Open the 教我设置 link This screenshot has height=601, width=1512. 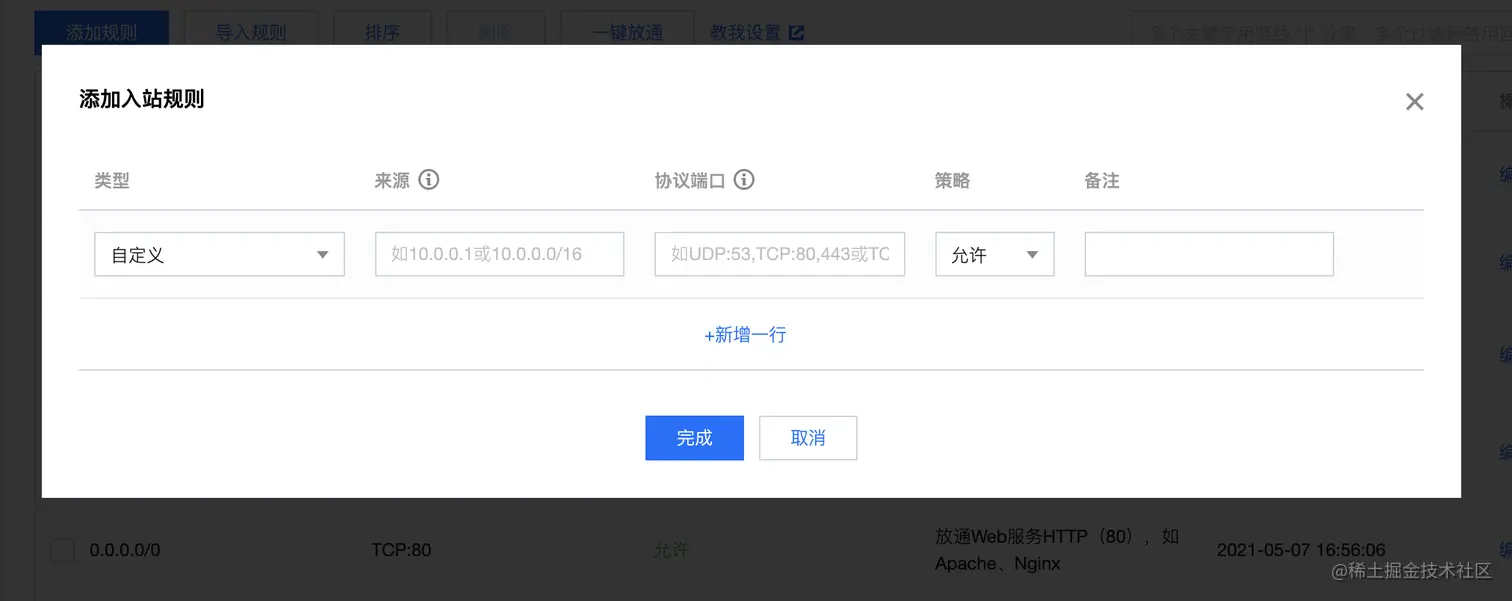pyautogui.click(x=745, y=32)
